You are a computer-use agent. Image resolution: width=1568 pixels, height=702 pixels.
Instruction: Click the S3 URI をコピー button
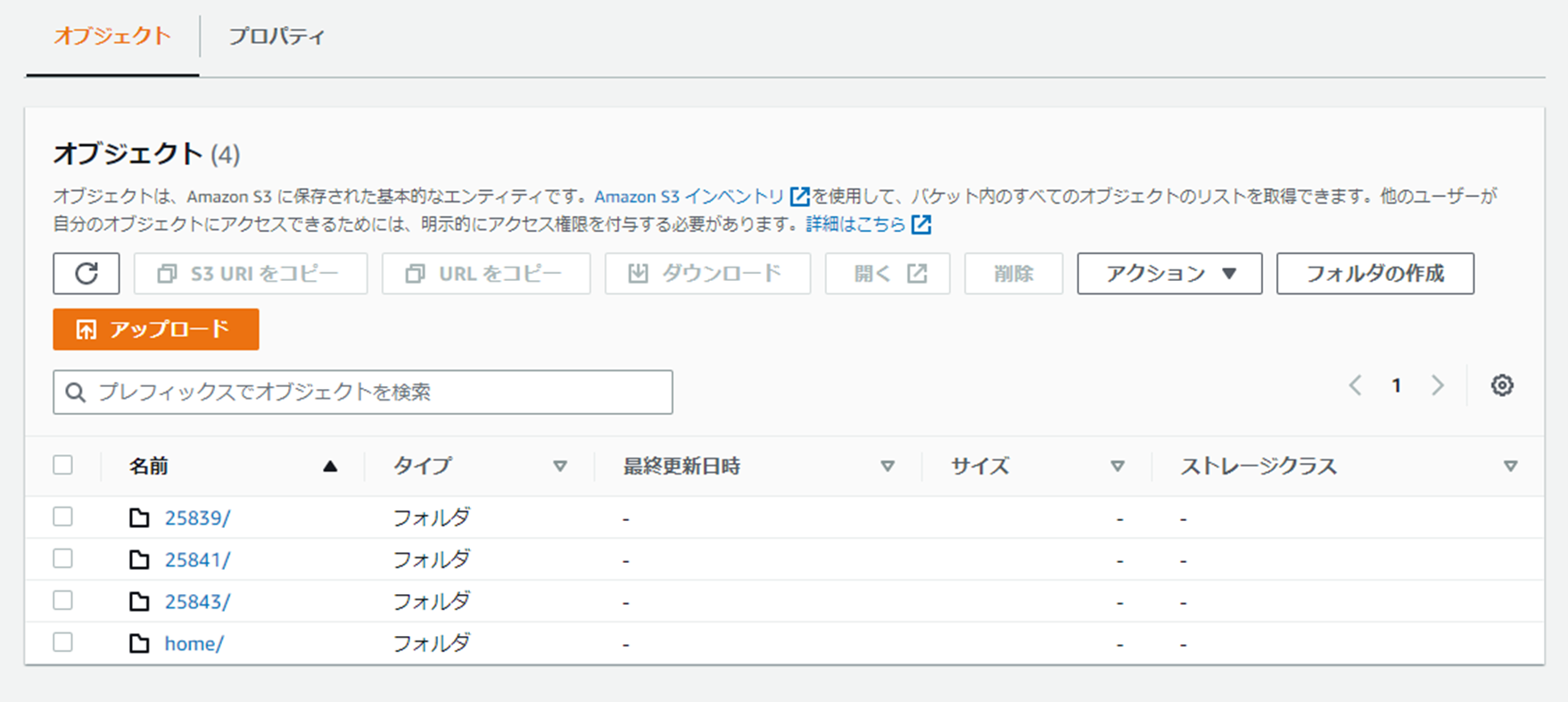pos(251,273)
